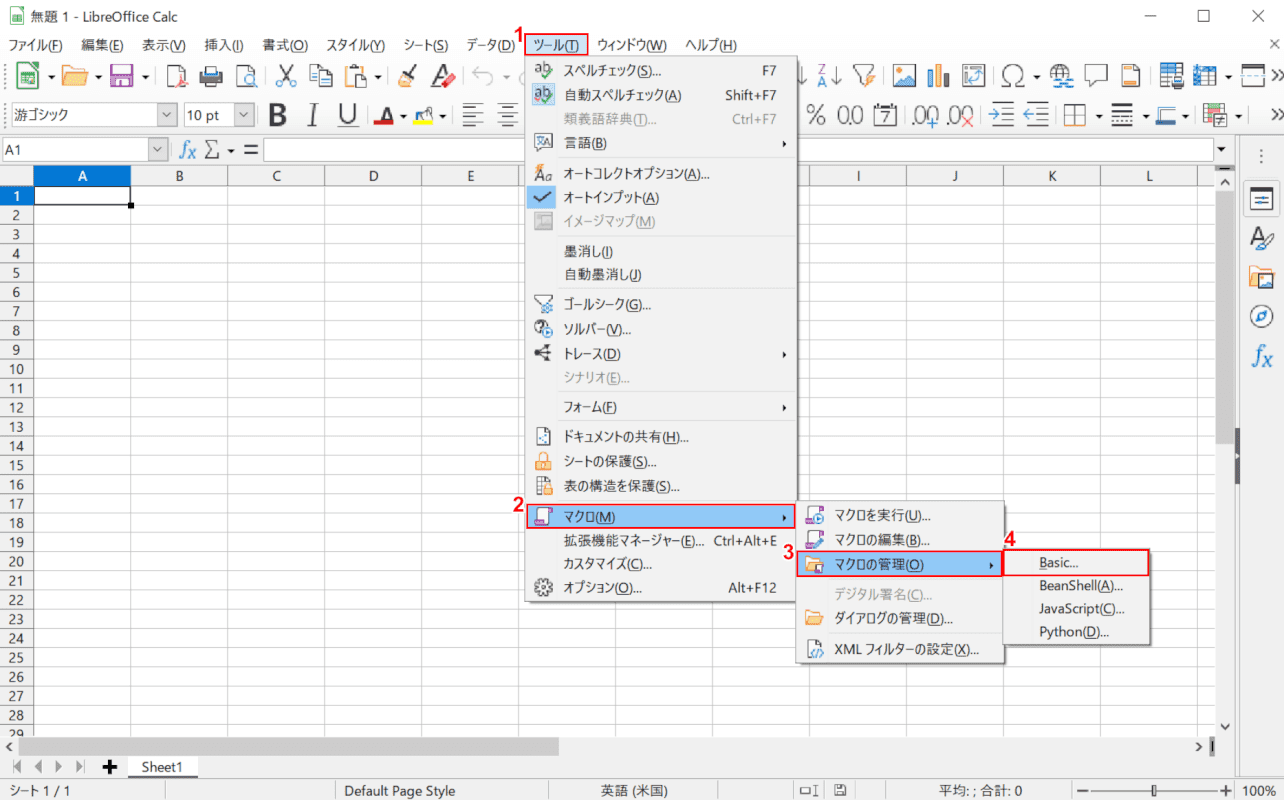Toggle Underline formatting
This screenshot has height=800, width=1284.
point(348,115)
